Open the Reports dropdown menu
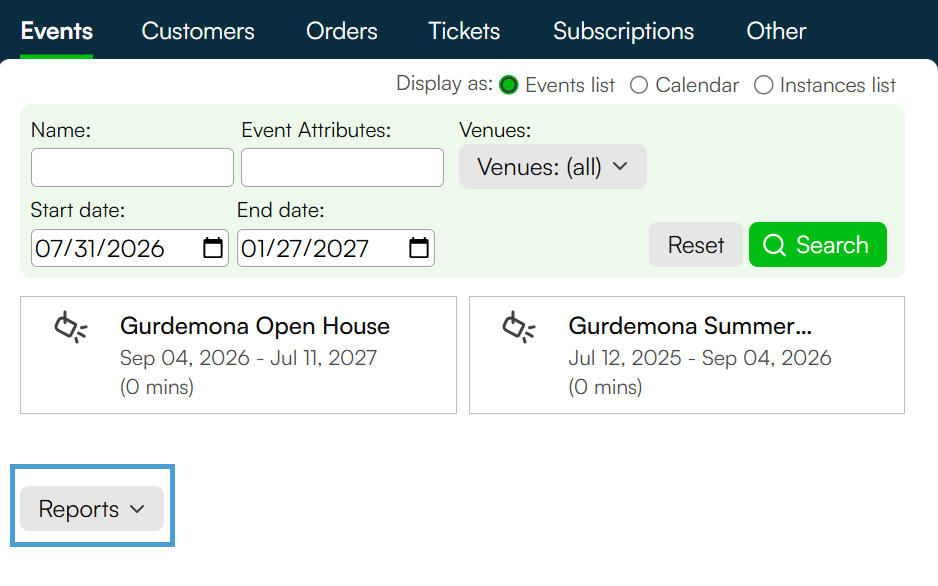This screenshot has width=938, height=586. click(92, 508)
